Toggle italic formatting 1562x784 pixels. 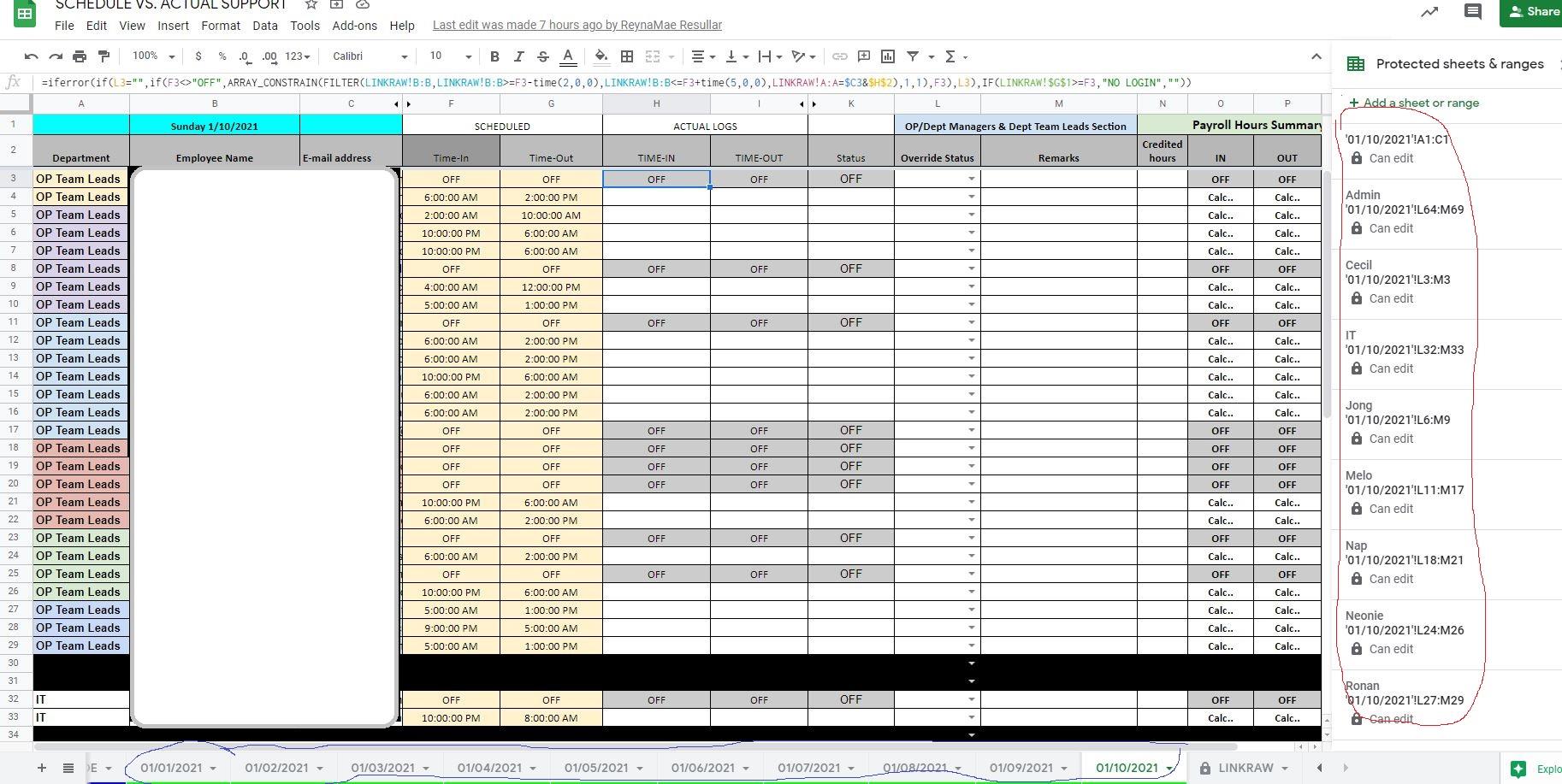click(x=518, y=56)
